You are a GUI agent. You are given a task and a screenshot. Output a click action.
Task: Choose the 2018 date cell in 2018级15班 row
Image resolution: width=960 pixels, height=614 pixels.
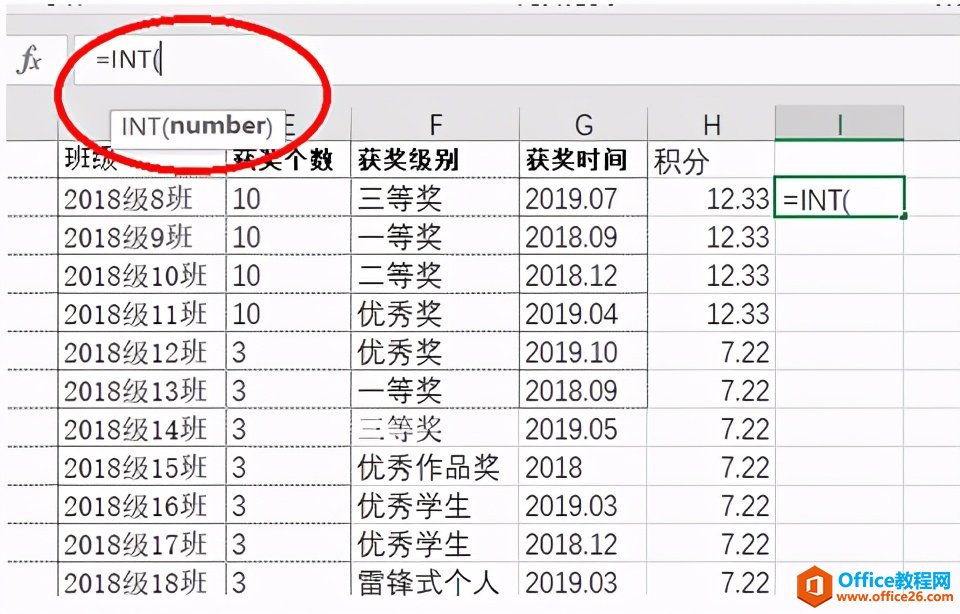tap(583, 466)
